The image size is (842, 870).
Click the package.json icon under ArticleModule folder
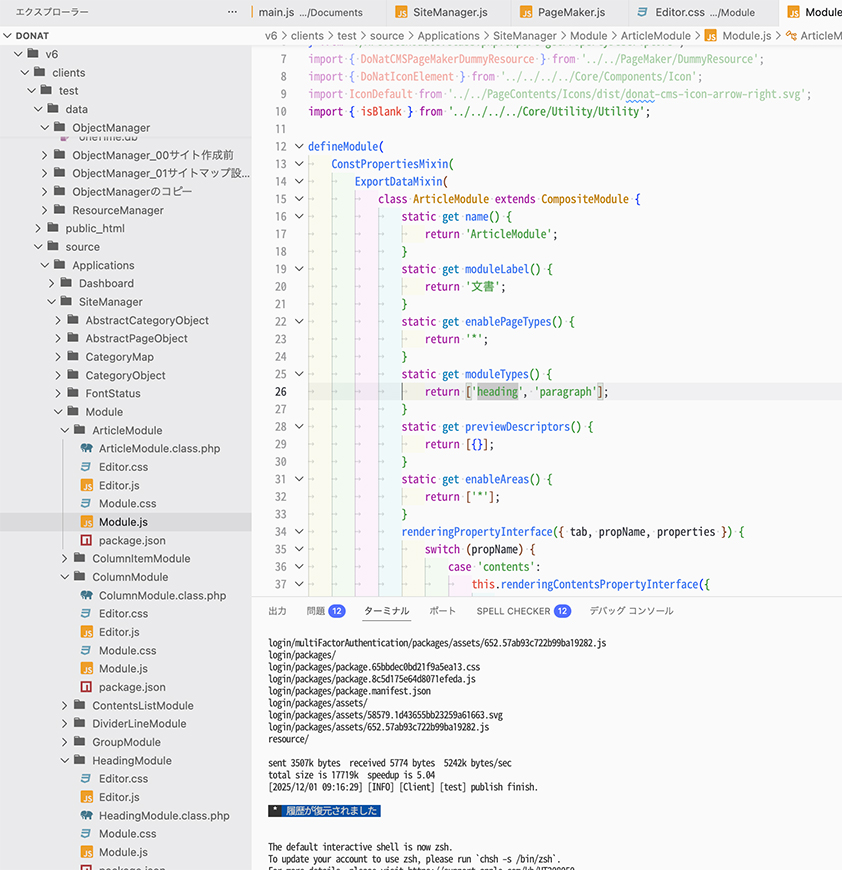click(x=86, y=540)
